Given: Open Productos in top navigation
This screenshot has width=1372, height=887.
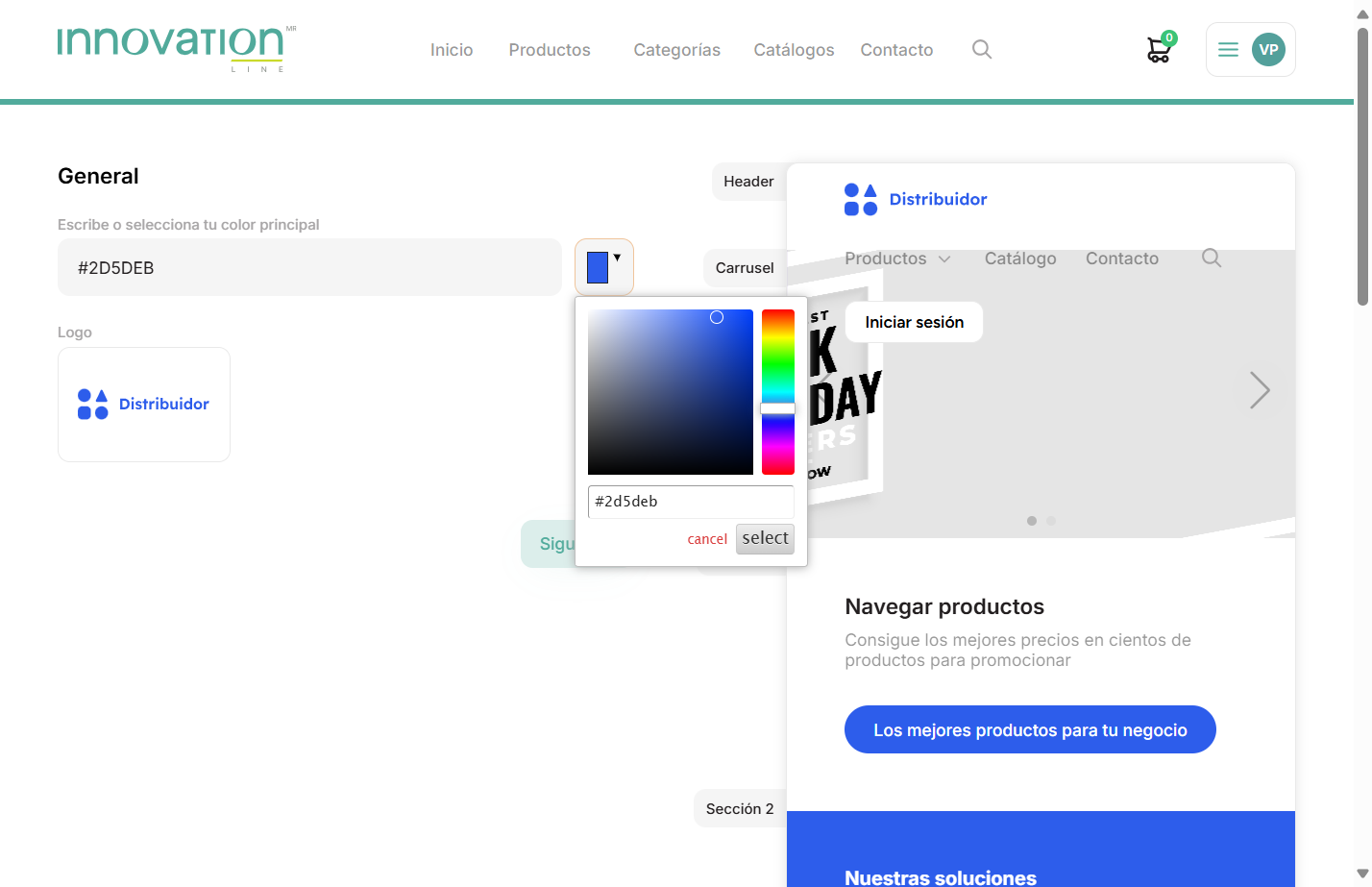Looking at the screenshot, I should click(x=550, y=50).
